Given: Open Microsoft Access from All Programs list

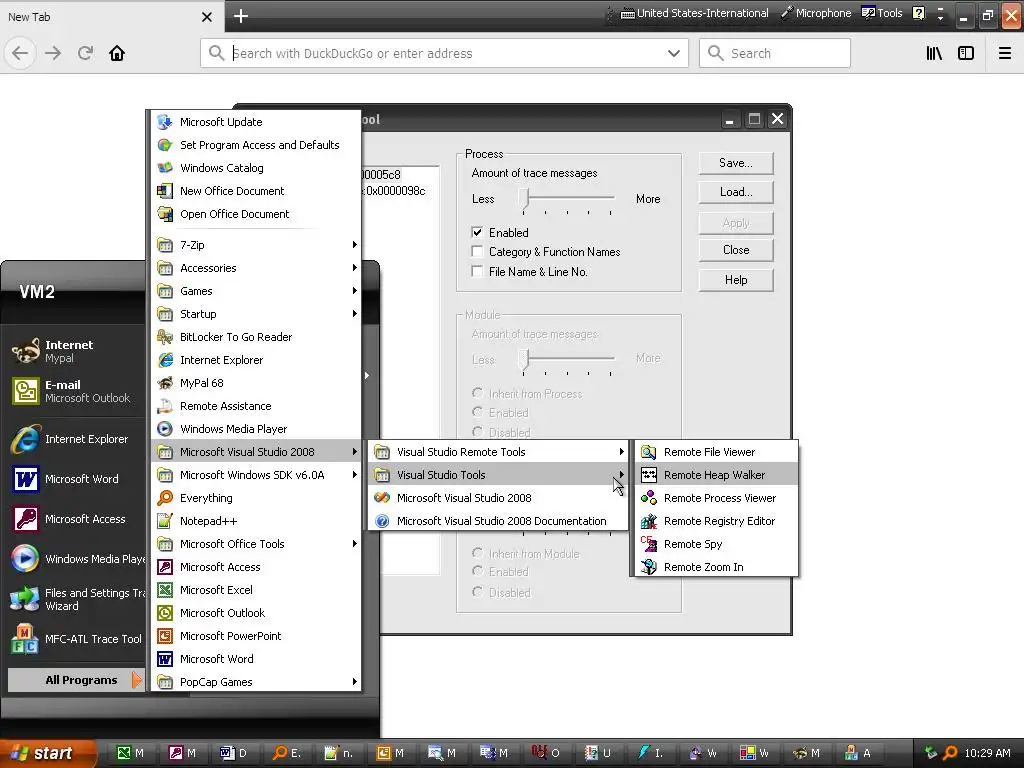Looking at the screenshot, I should (256, 567).
